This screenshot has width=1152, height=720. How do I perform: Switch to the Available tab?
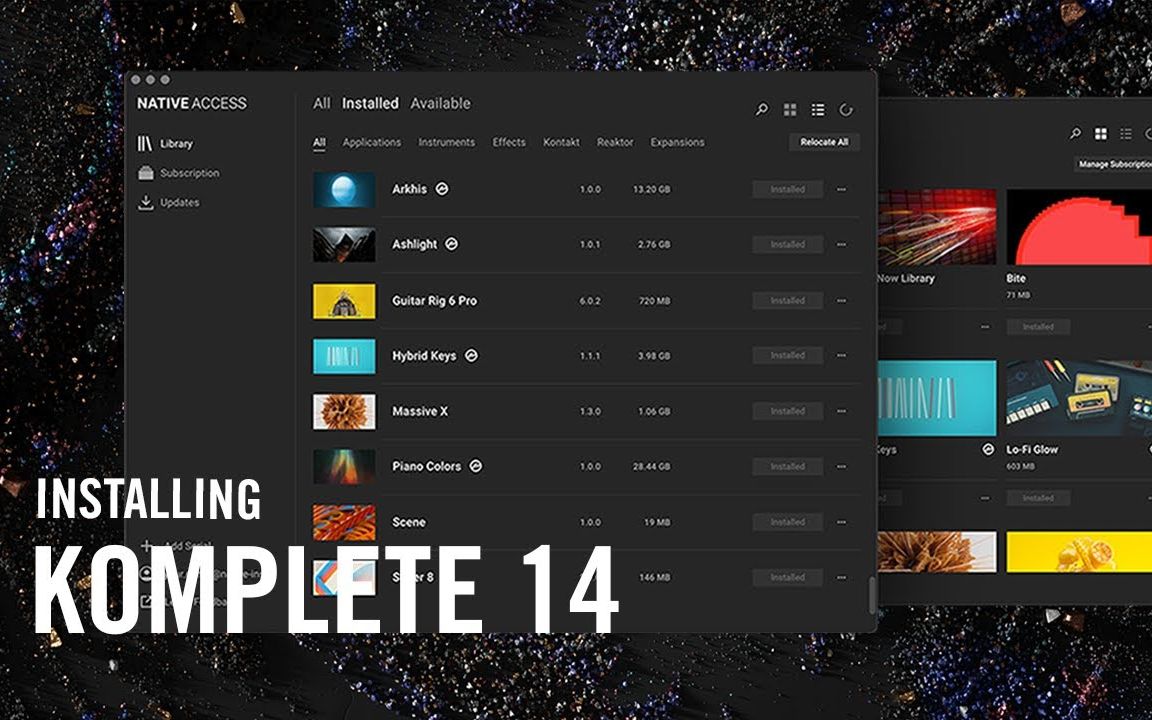click(x=441, y=103)
